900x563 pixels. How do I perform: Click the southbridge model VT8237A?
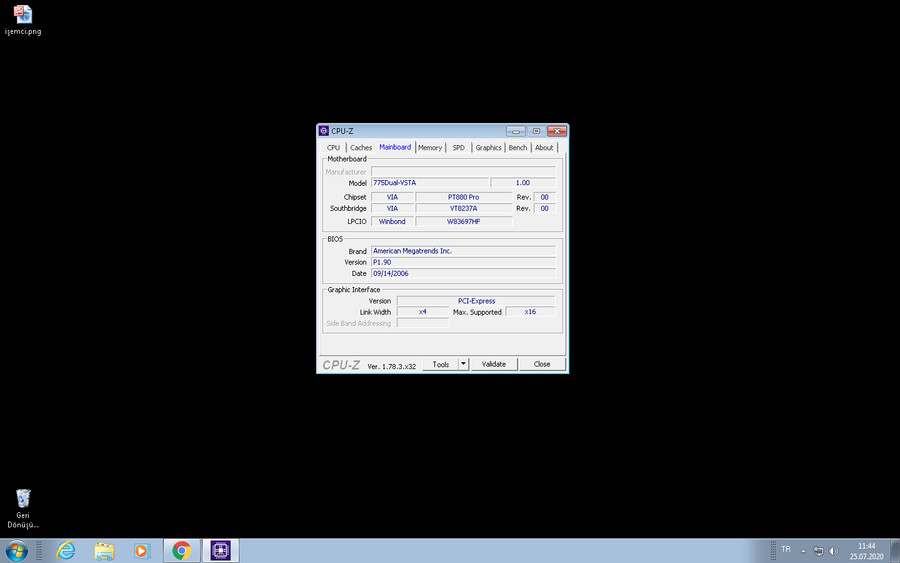pyautogui.click(x=464, y=208)
